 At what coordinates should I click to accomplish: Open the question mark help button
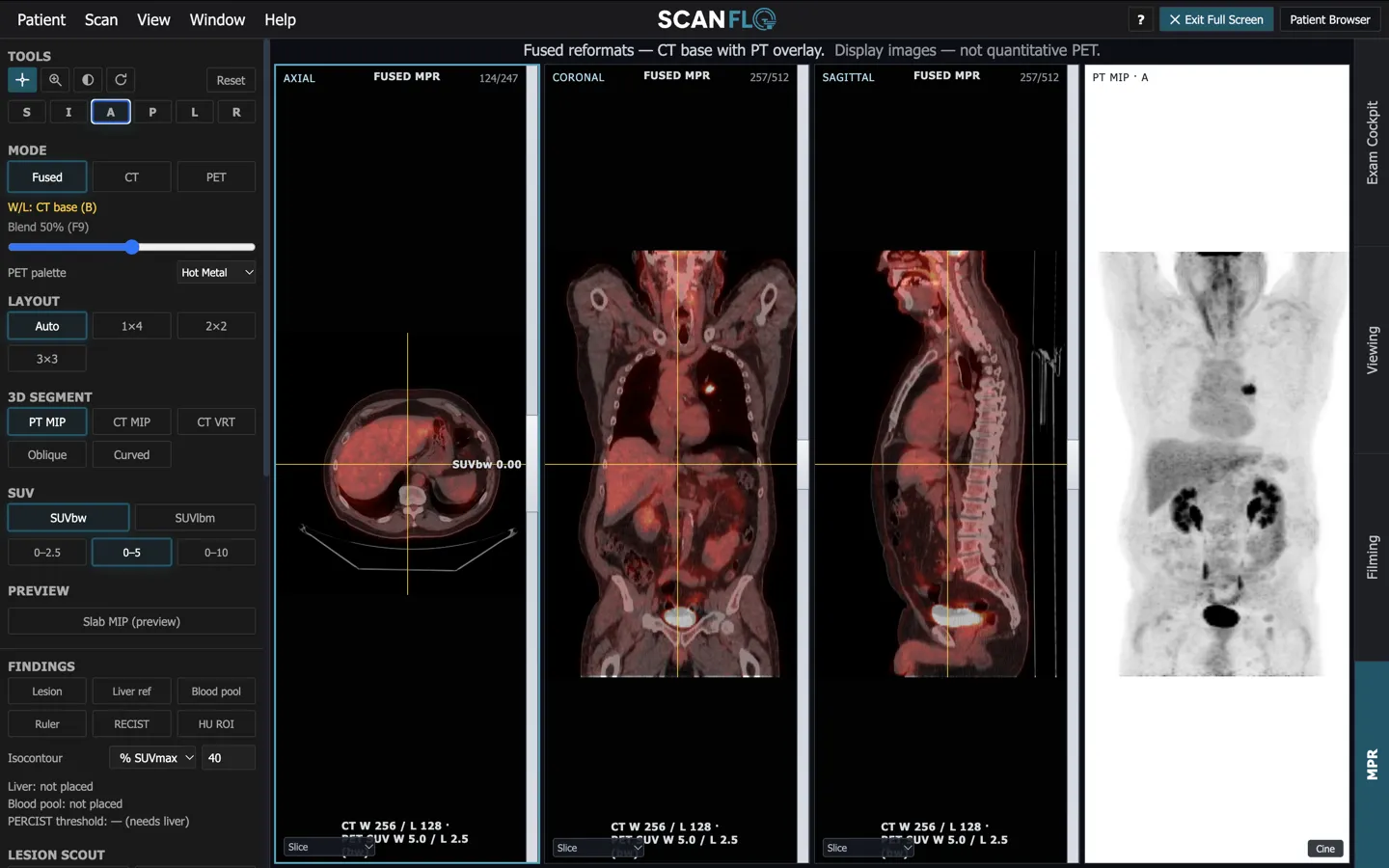[1140, 19]
